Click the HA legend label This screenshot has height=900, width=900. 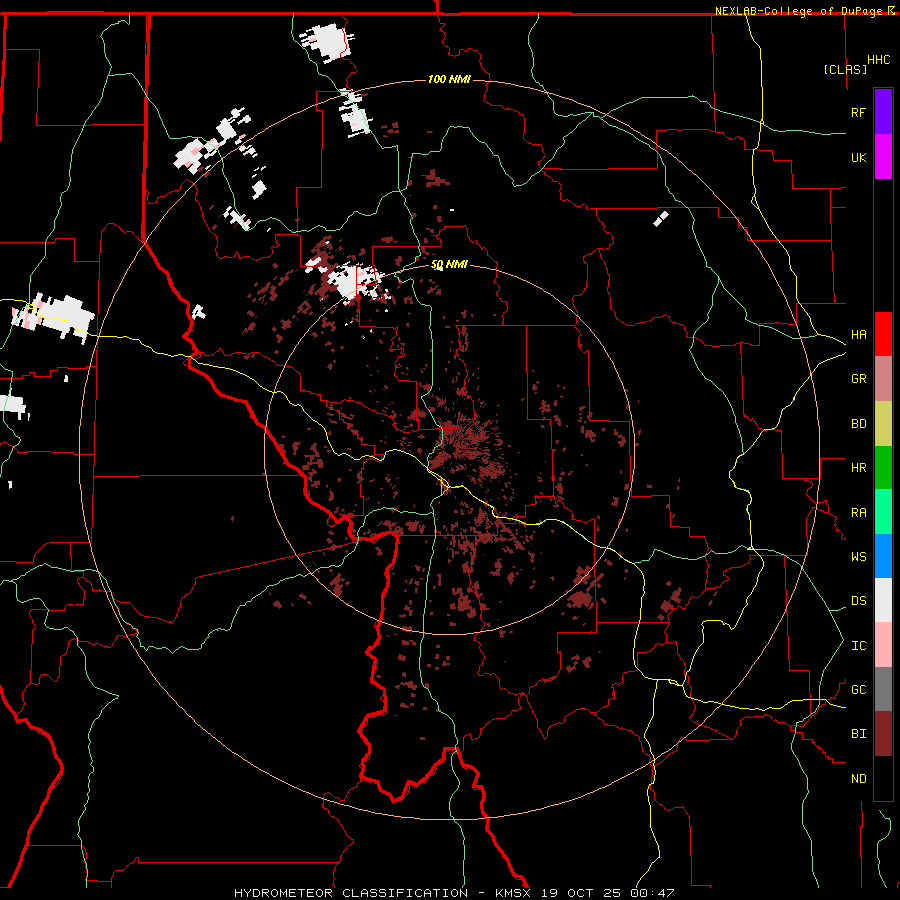[858, 334]
